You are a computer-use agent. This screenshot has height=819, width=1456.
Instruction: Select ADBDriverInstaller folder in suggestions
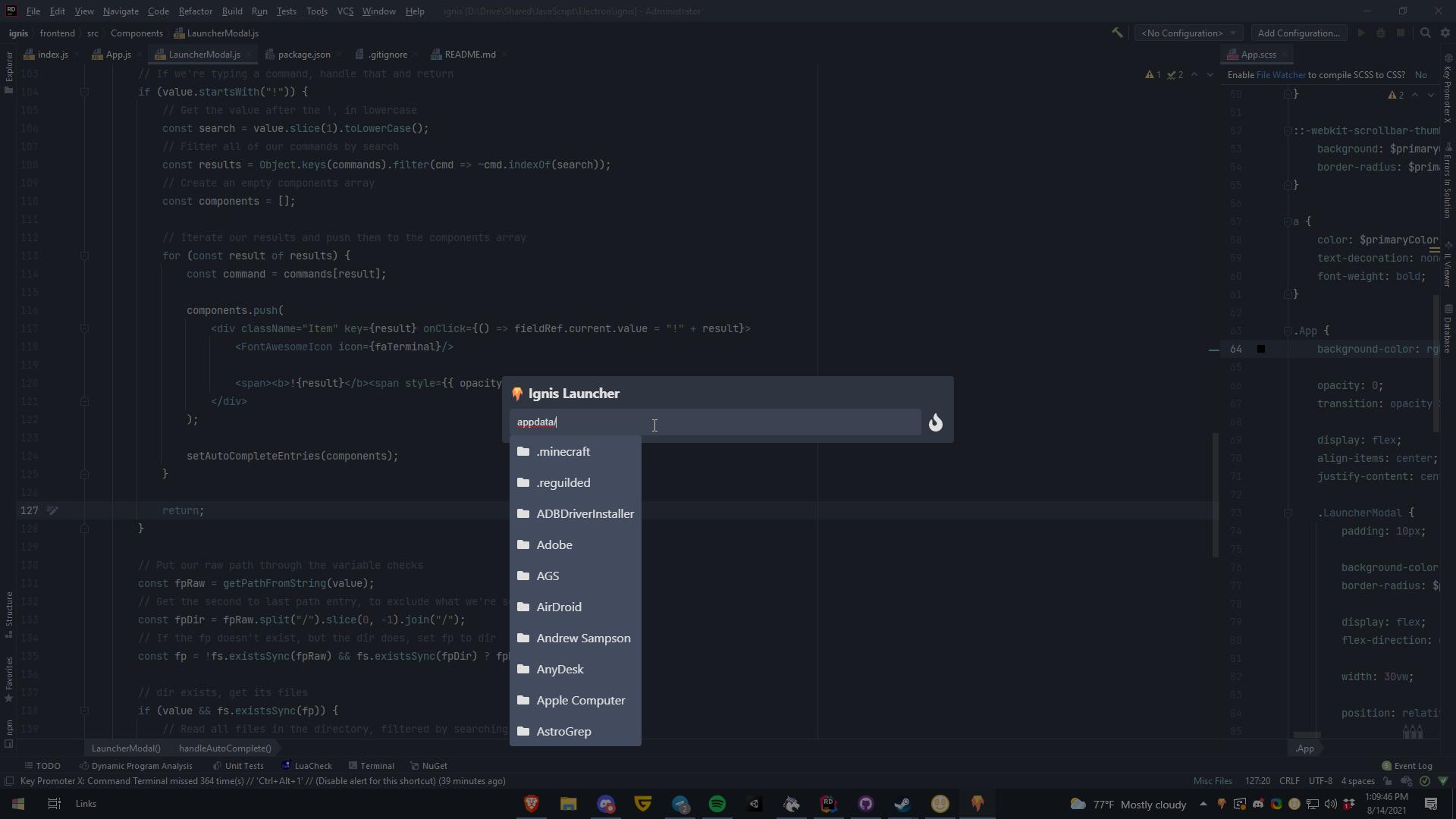point(576,514)
